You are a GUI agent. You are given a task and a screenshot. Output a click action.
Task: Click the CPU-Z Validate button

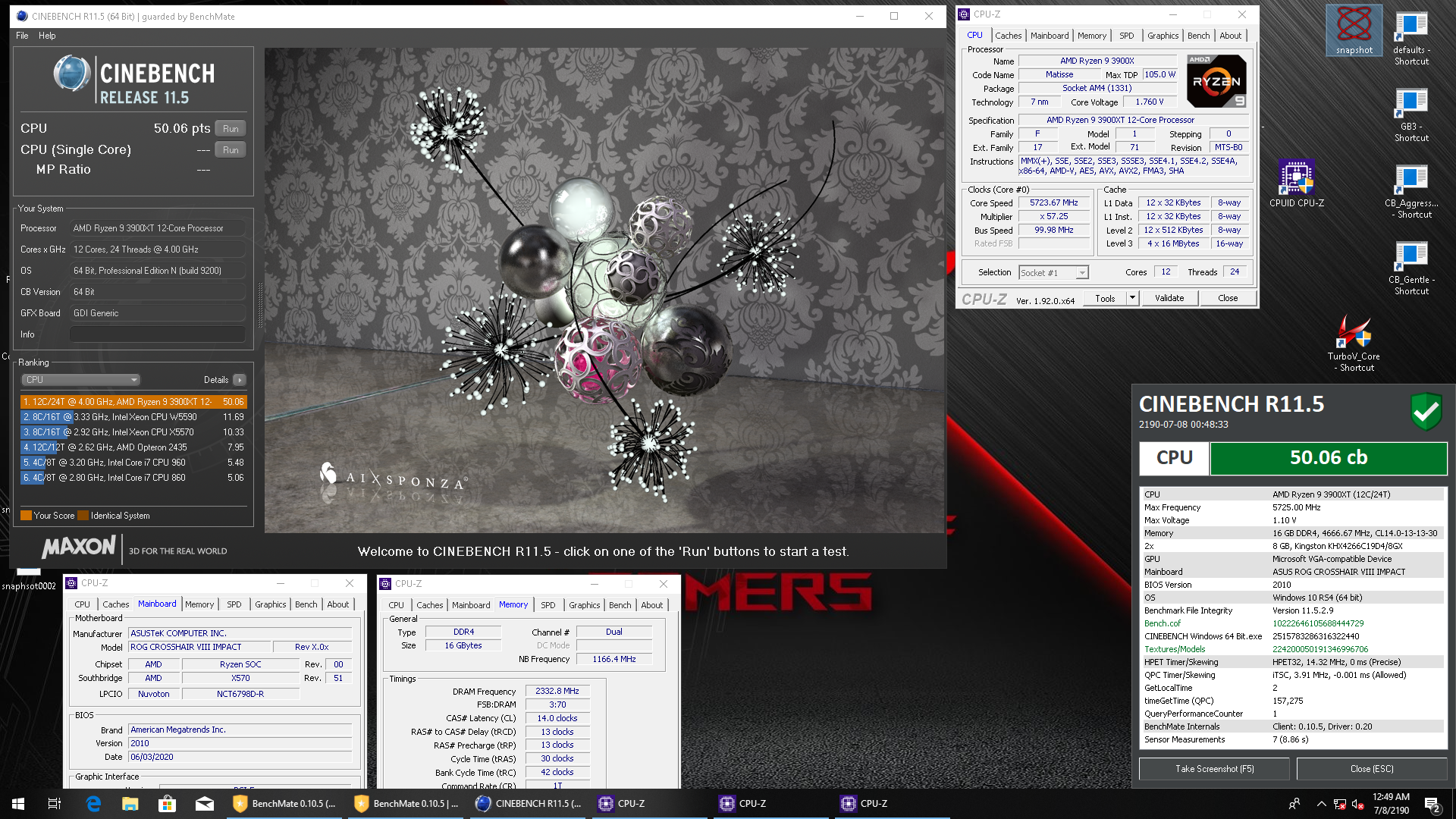(x=1169, y=298)
